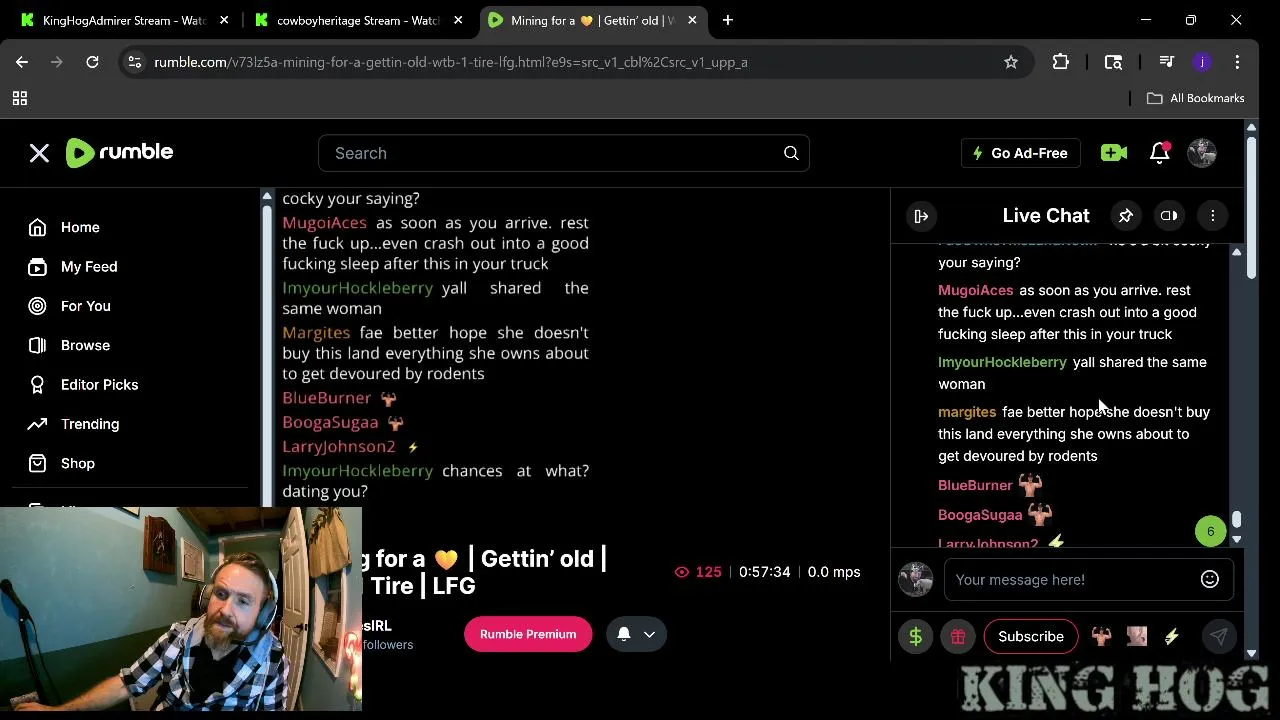Open Chrome profile button
Viewport: 1280px width, 720px height.
[1202, 62]
